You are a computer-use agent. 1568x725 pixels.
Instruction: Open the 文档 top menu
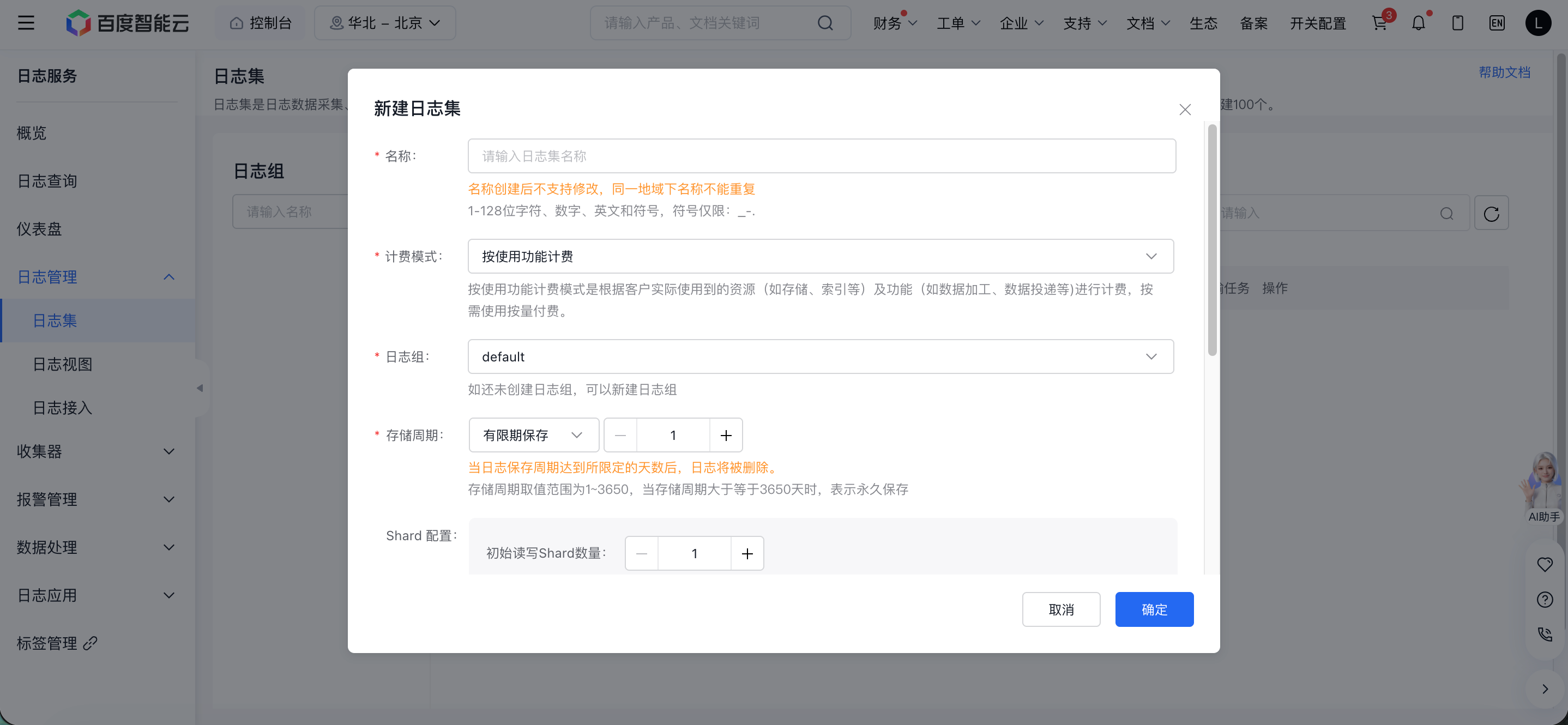point(1148,23)
